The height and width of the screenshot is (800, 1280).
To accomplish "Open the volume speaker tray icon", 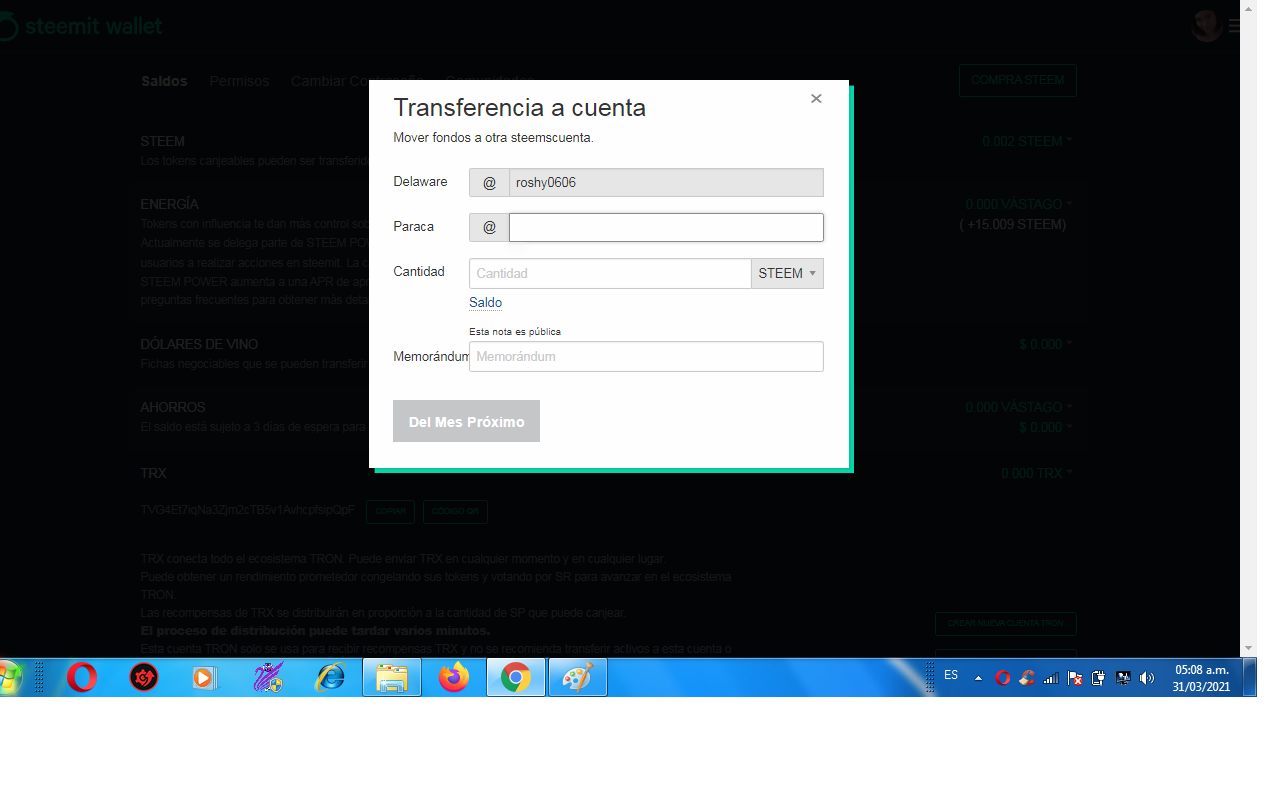I will [1147, 678].
